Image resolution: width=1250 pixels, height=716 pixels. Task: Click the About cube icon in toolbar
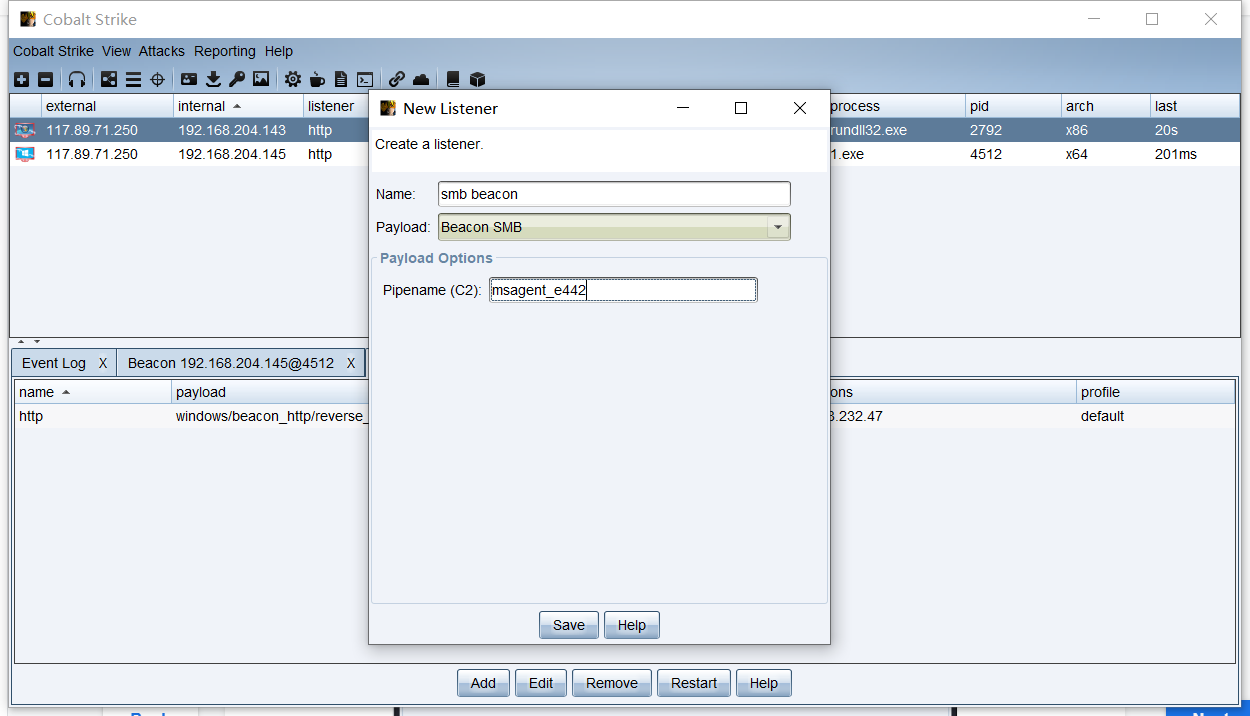(x=477, y=79)
